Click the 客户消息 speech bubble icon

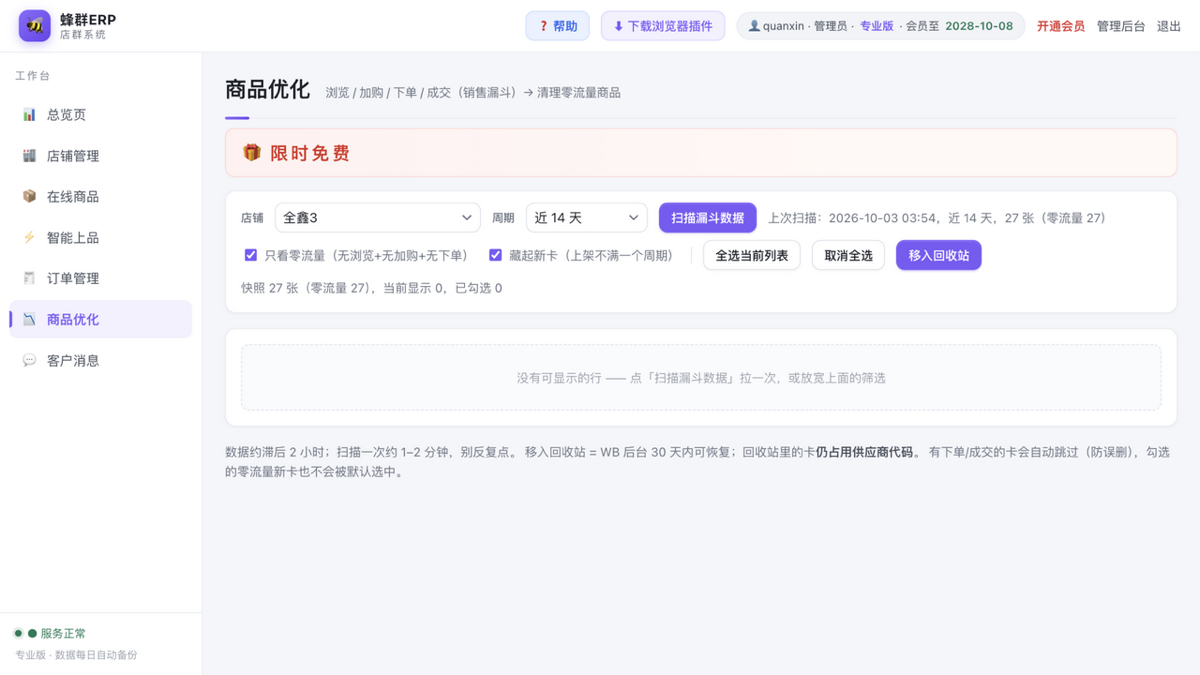[x=29, y=360]
